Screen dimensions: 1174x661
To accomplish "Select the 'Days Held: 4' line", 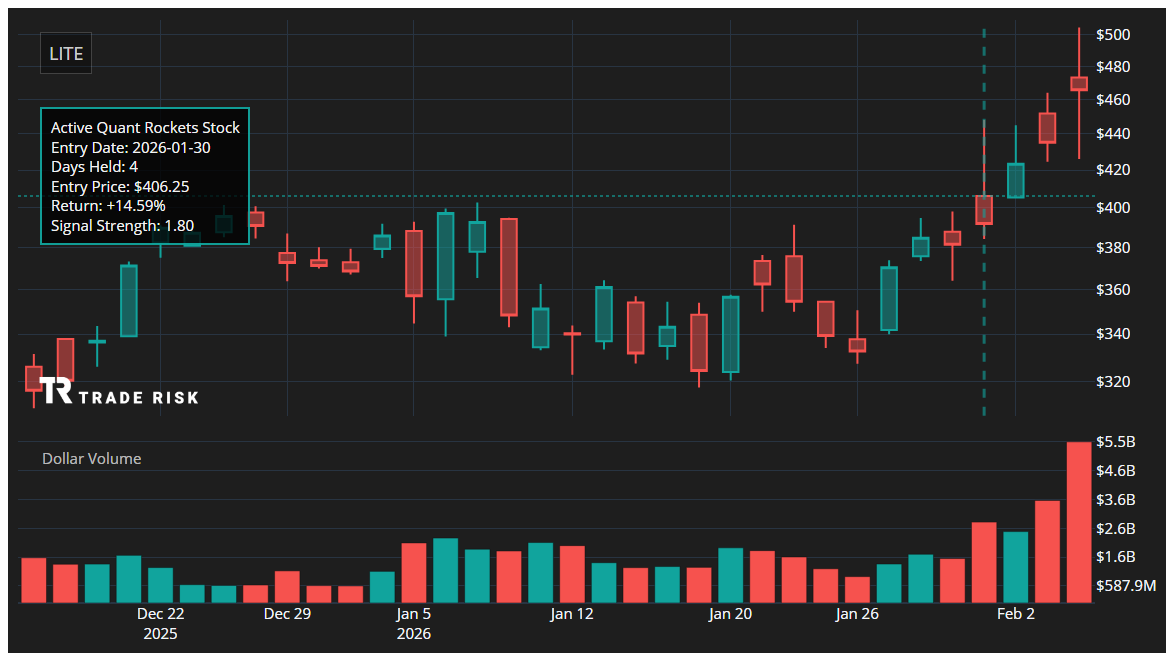I will pos(94,167).
